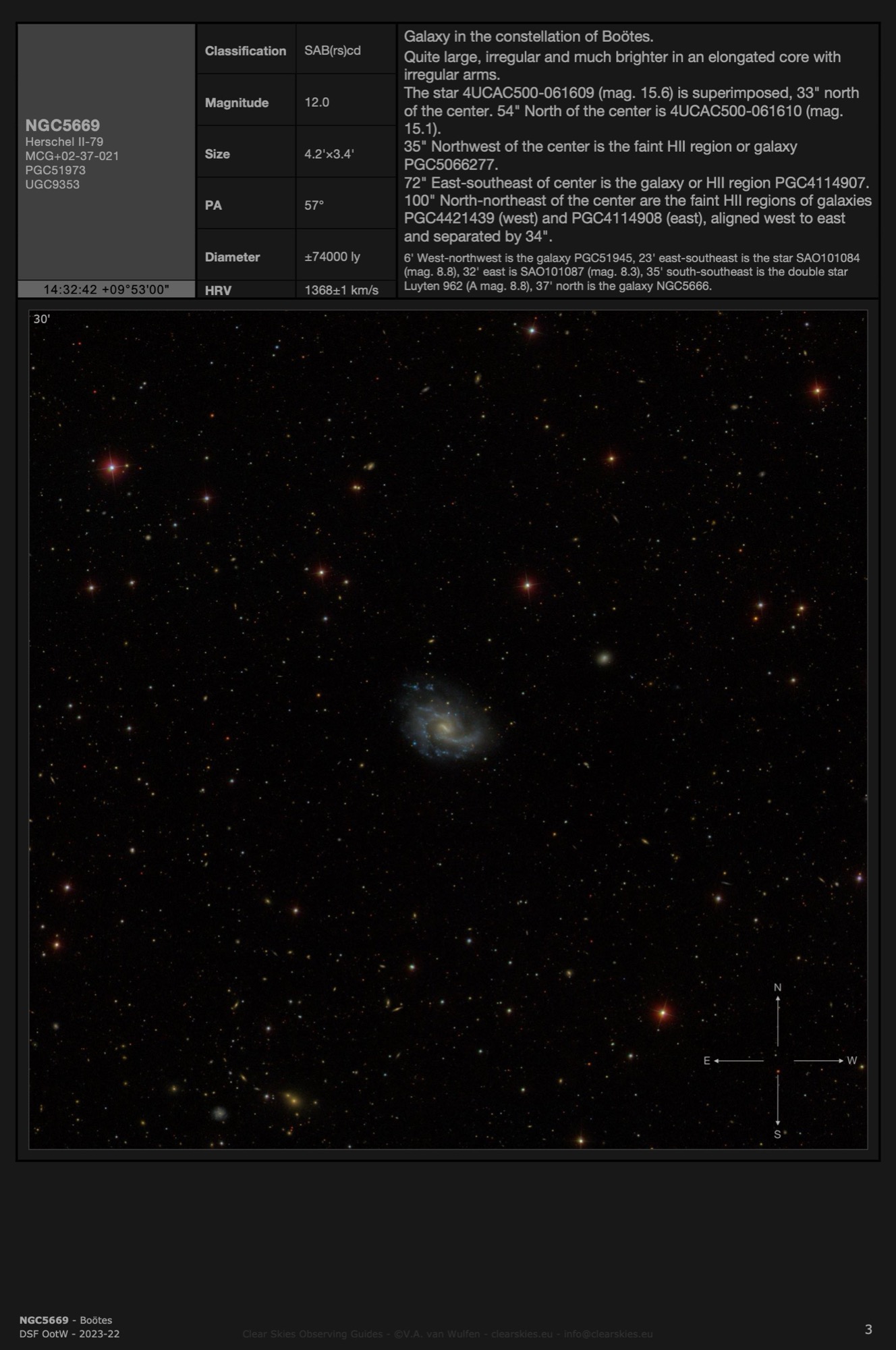Select the coordinates 14:32:42 +09°53'00"

tap(106, 290)
